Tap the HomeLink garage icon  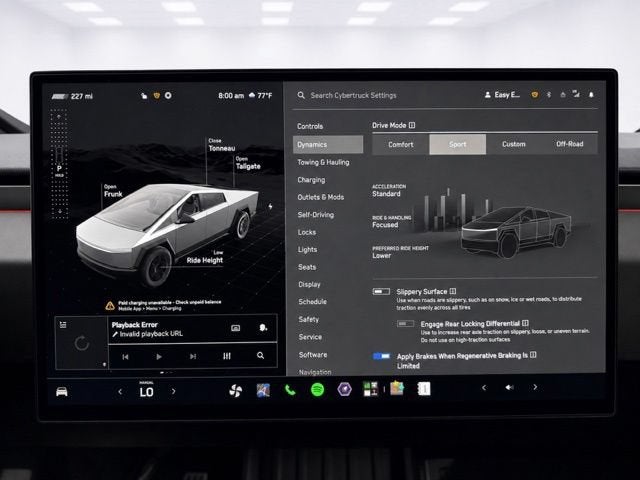563,95
